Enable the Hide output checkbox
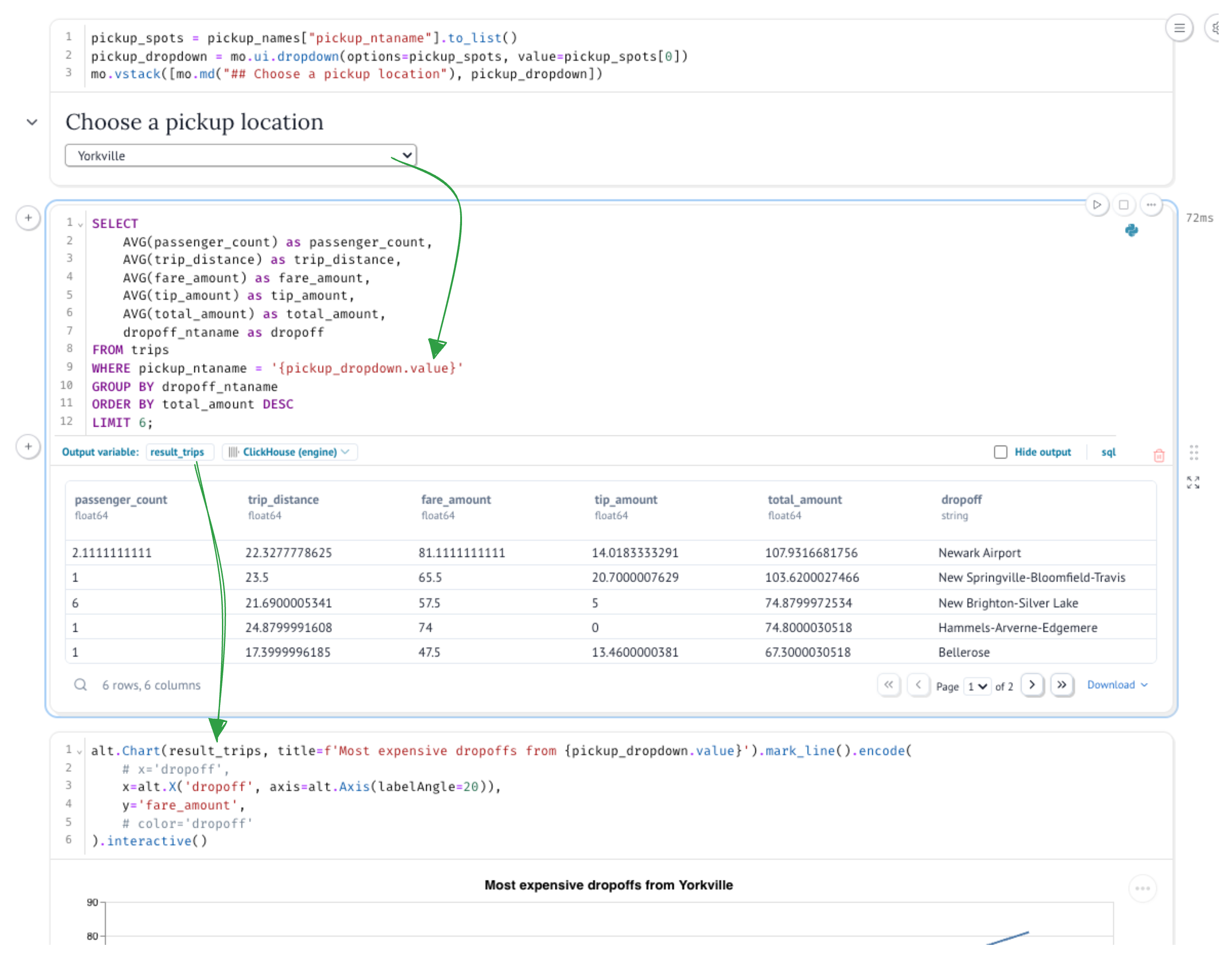Image resolution: width=1232 pixels, height=958 pixels. [1001, 452]
